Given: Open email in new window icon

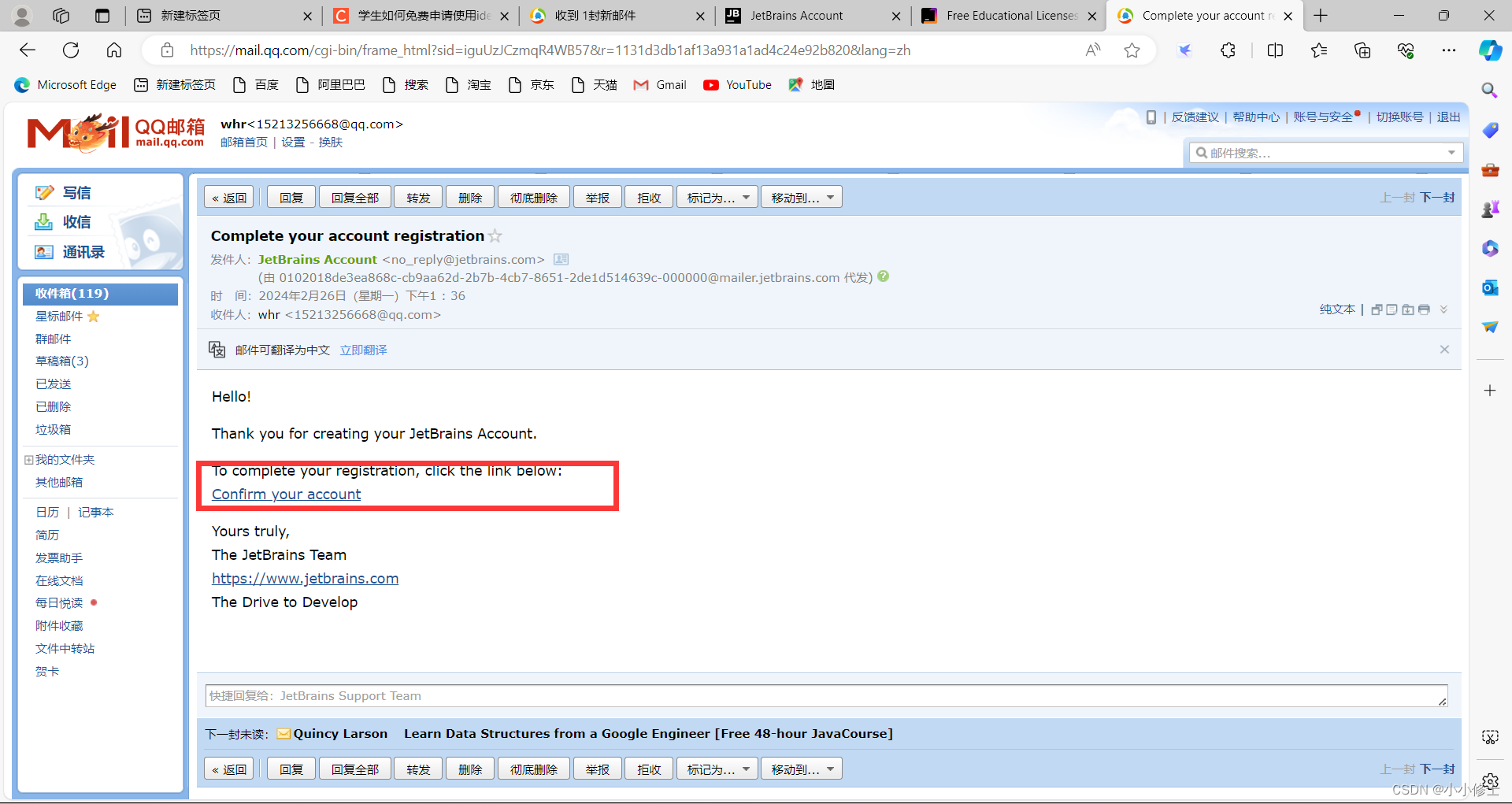Looking at the screenshot, I should pyautogui.click(x=1377, y=309).
